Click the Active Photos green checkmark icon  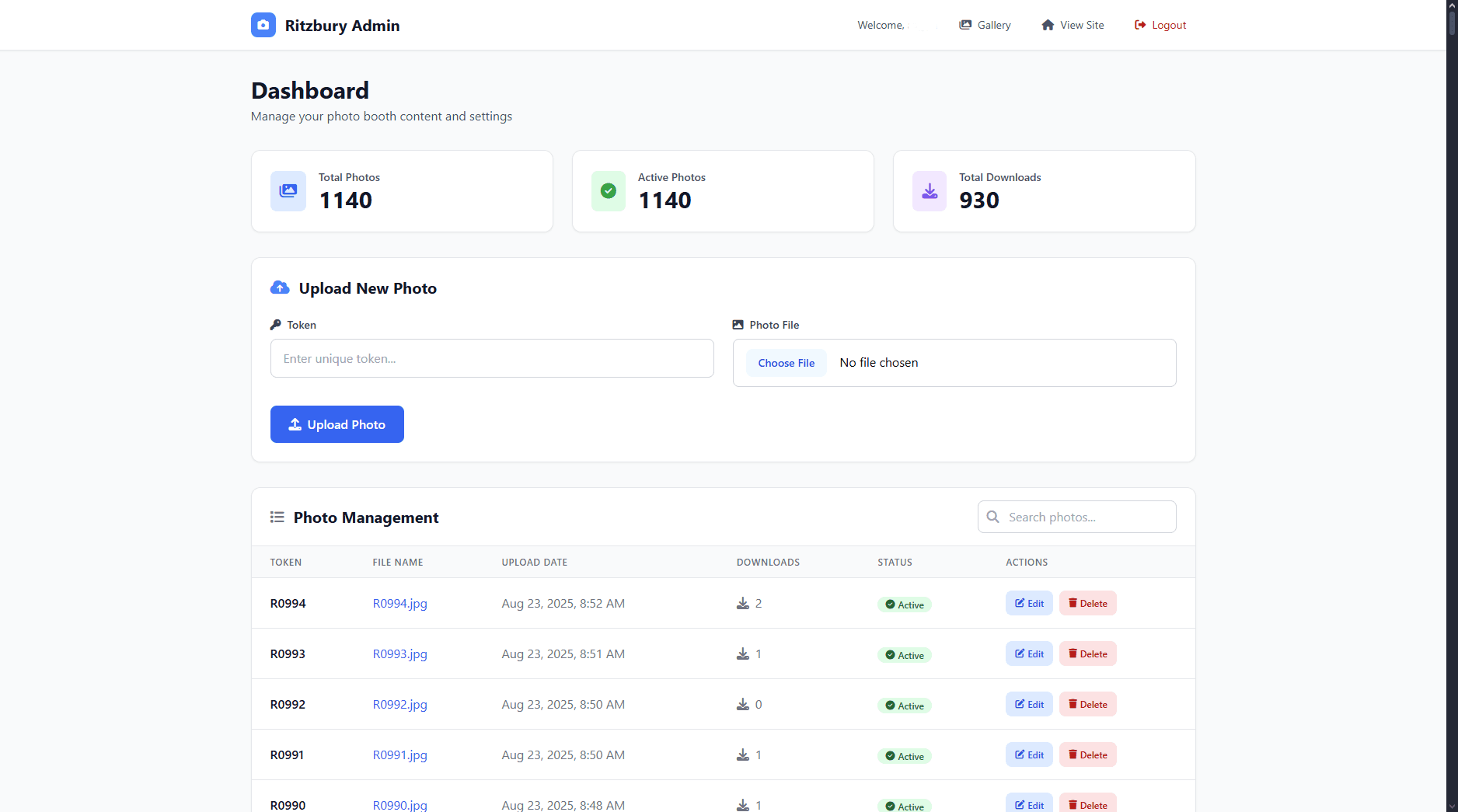pyautogui.click(x=609, y=190)
